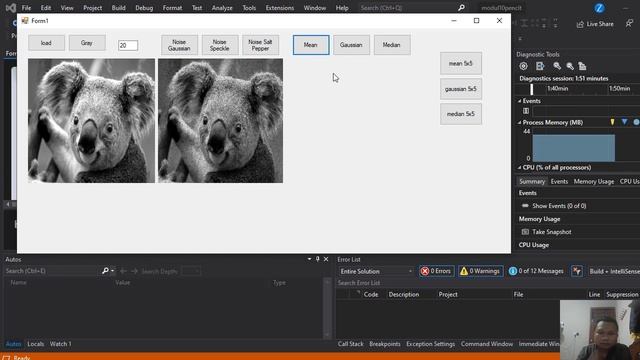Zoom out of the diagnostics timeline

click(570, 66)
